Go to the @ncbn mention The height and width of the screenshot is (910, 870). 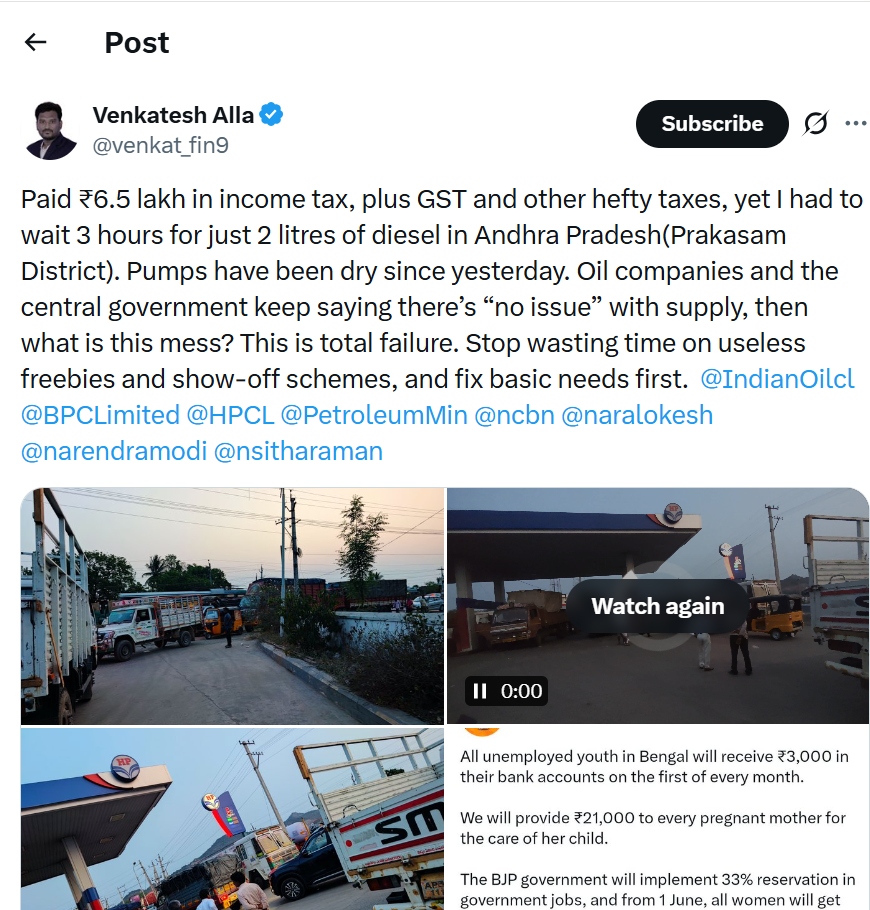[x=514, y=415]
